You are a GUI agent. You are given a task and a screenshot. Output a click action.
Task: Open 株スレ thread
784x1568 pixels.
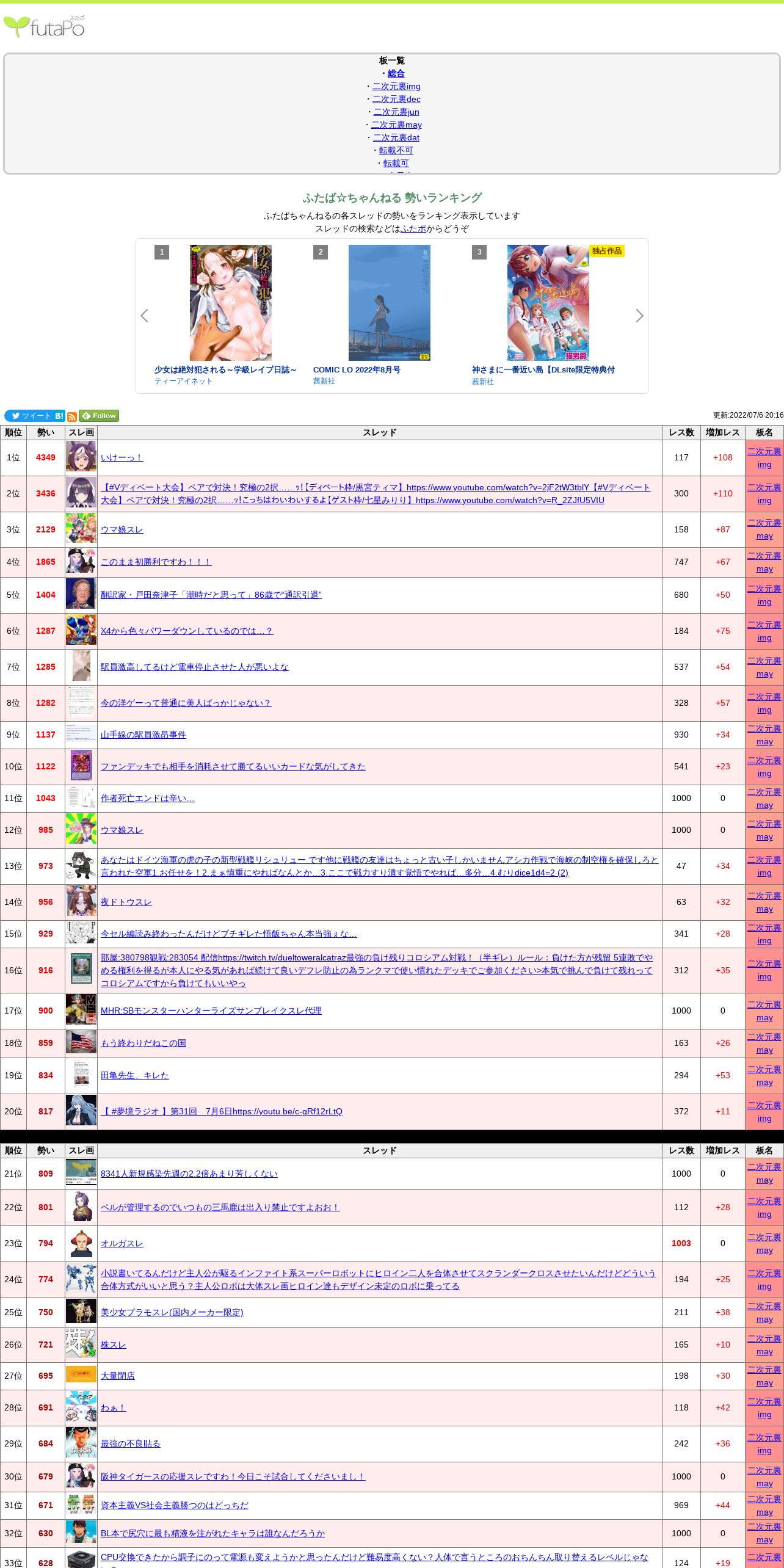coord(114,1345)
